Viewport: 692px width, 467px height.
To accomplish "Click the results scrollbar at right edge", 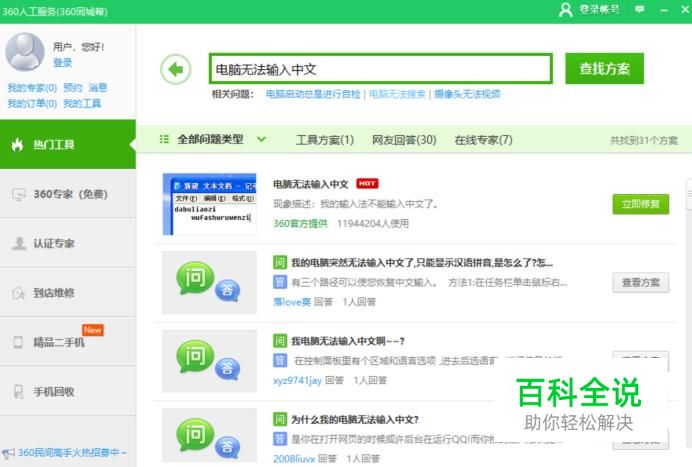I will [689, 194].
